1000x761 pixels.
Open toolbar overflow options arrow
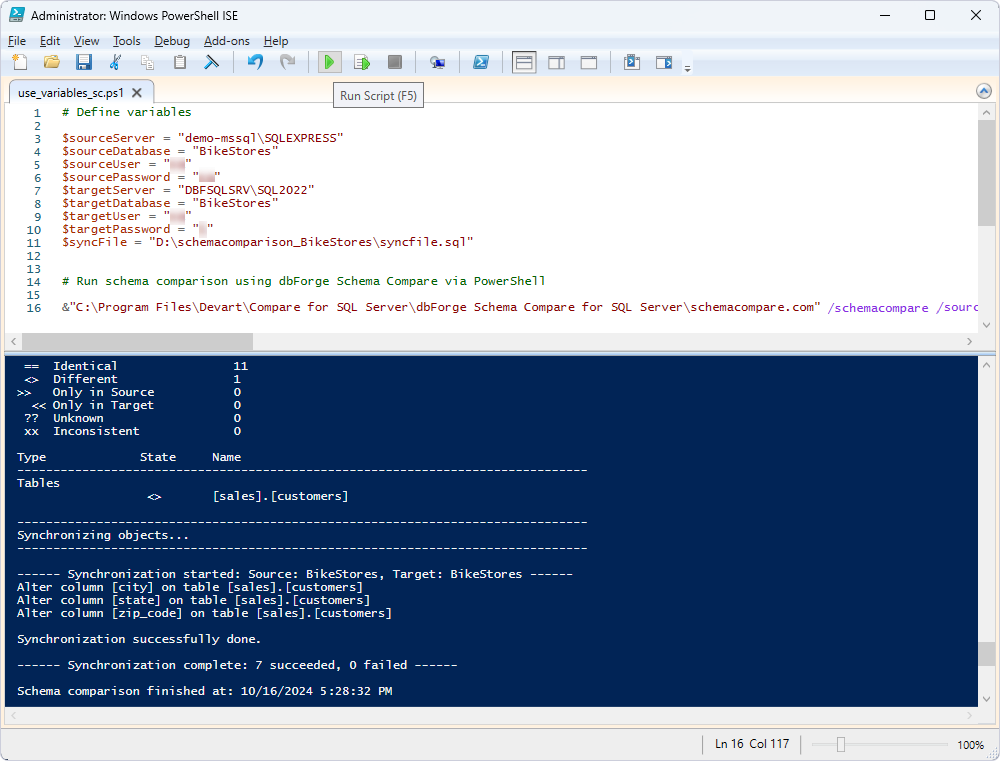coord(688,68)
